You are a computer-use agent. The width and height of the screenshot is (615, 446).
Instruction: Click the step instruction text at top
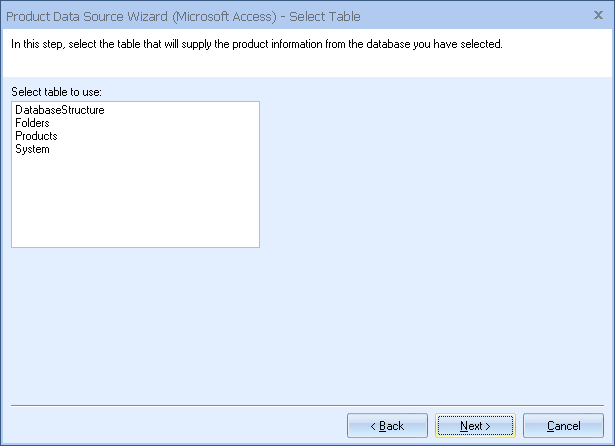tap(256, 44)
